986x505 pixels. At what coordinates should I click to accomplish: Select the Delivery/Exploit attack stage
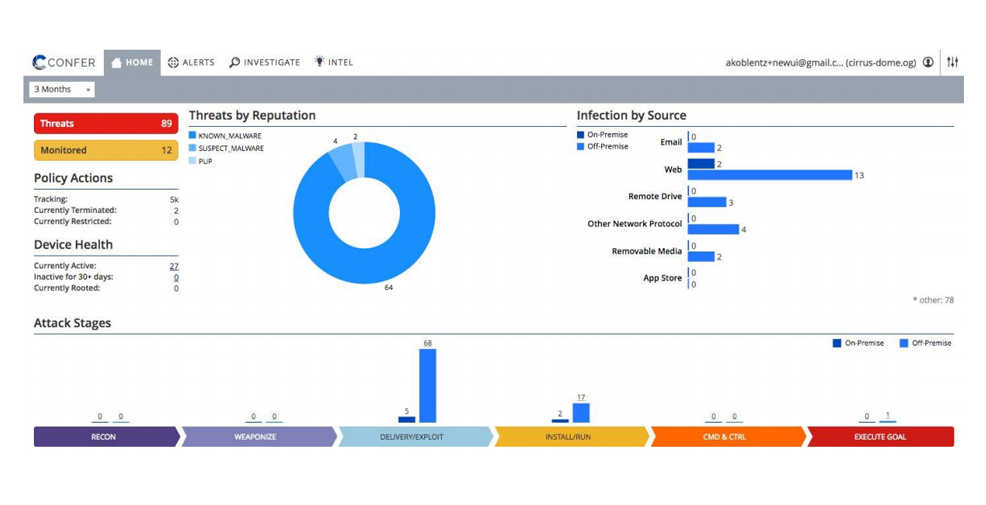415,436
